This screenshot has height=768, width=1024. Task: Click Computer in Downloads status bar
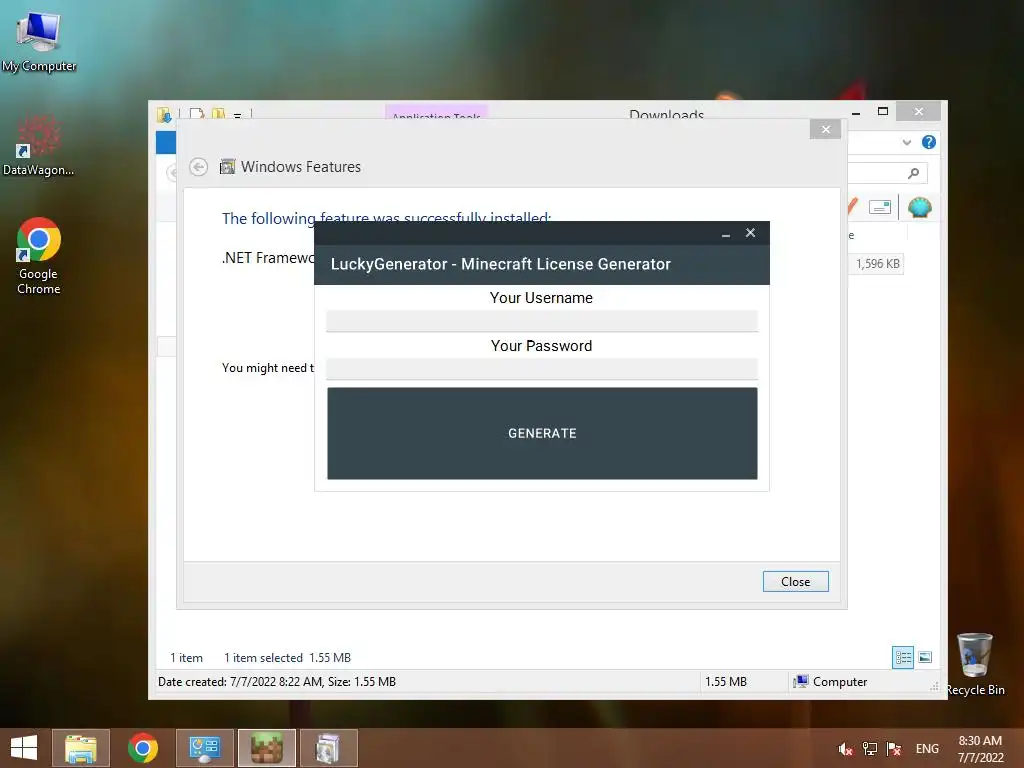830,682
